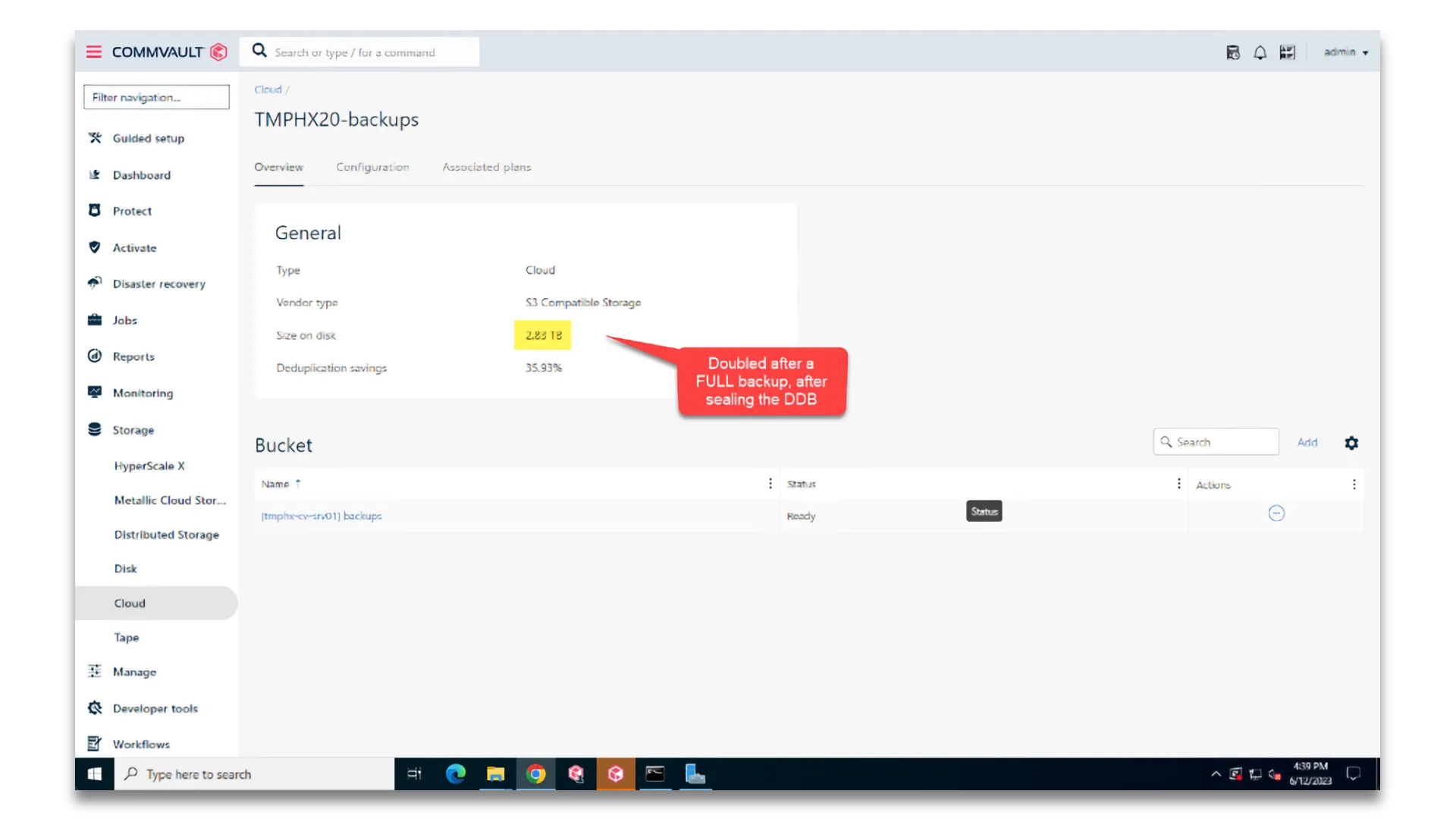Open Jobs in sidebar
Image resolution: width=1456 pixels, height=819 pixels.
(124, 320)
